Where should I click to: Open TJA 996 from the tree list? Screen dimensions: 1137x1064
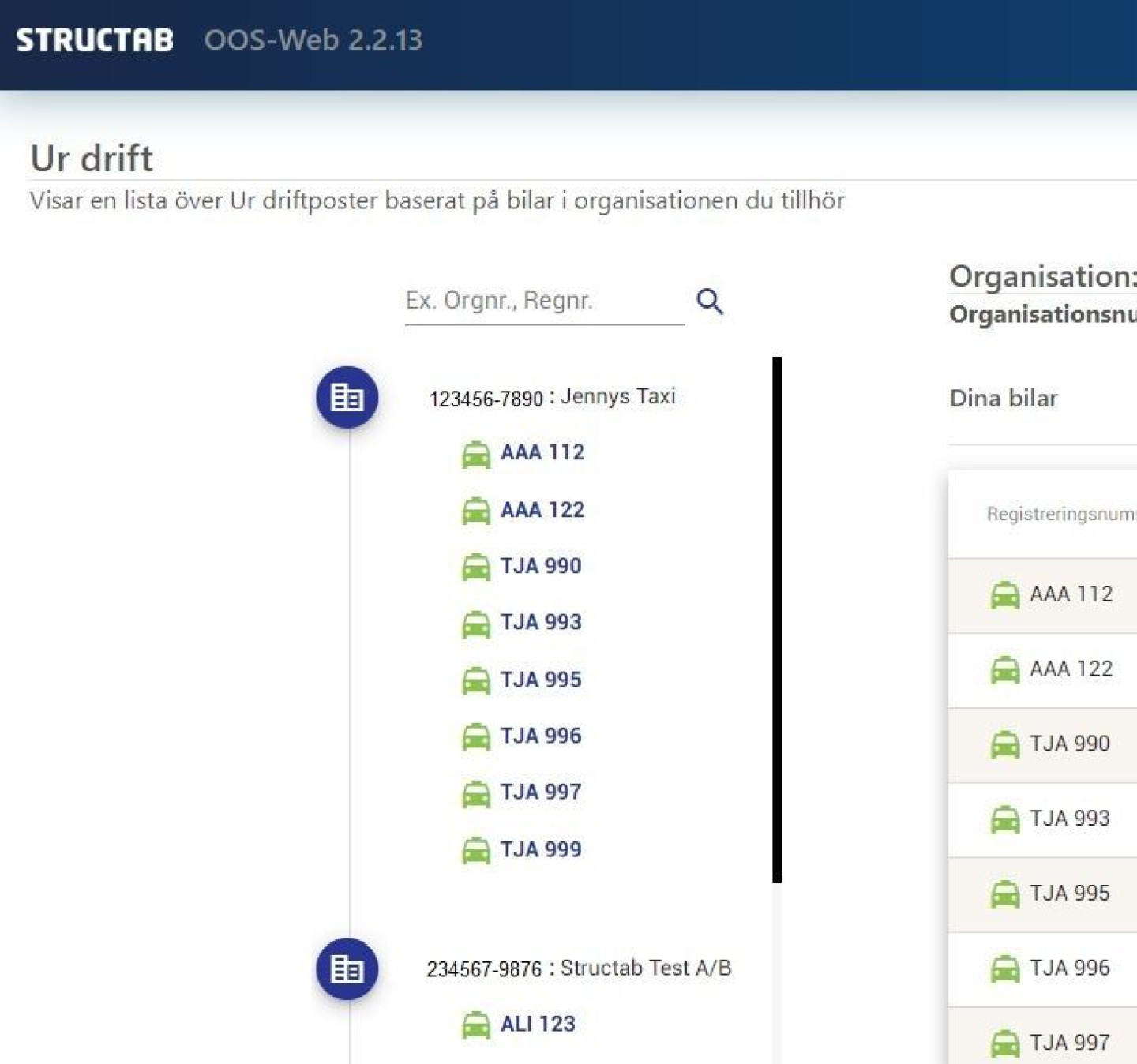[x=541, y=736]
